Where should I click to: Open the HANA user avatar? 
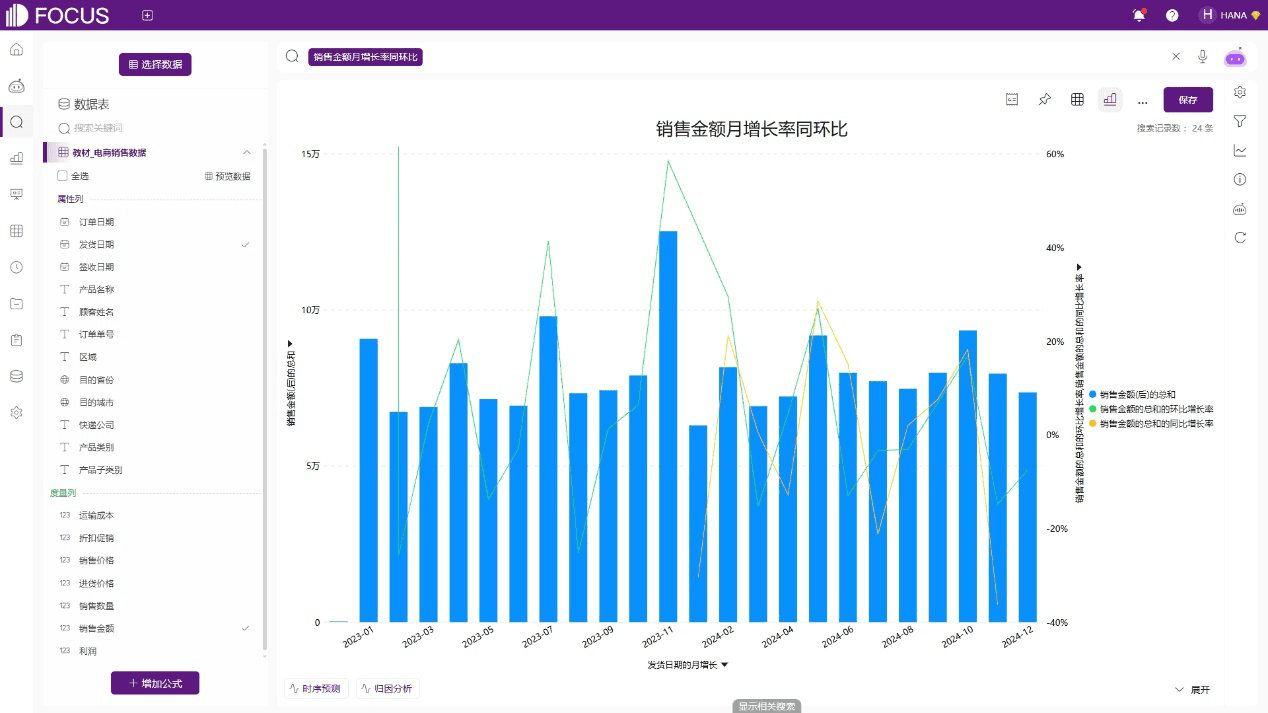1207,15
